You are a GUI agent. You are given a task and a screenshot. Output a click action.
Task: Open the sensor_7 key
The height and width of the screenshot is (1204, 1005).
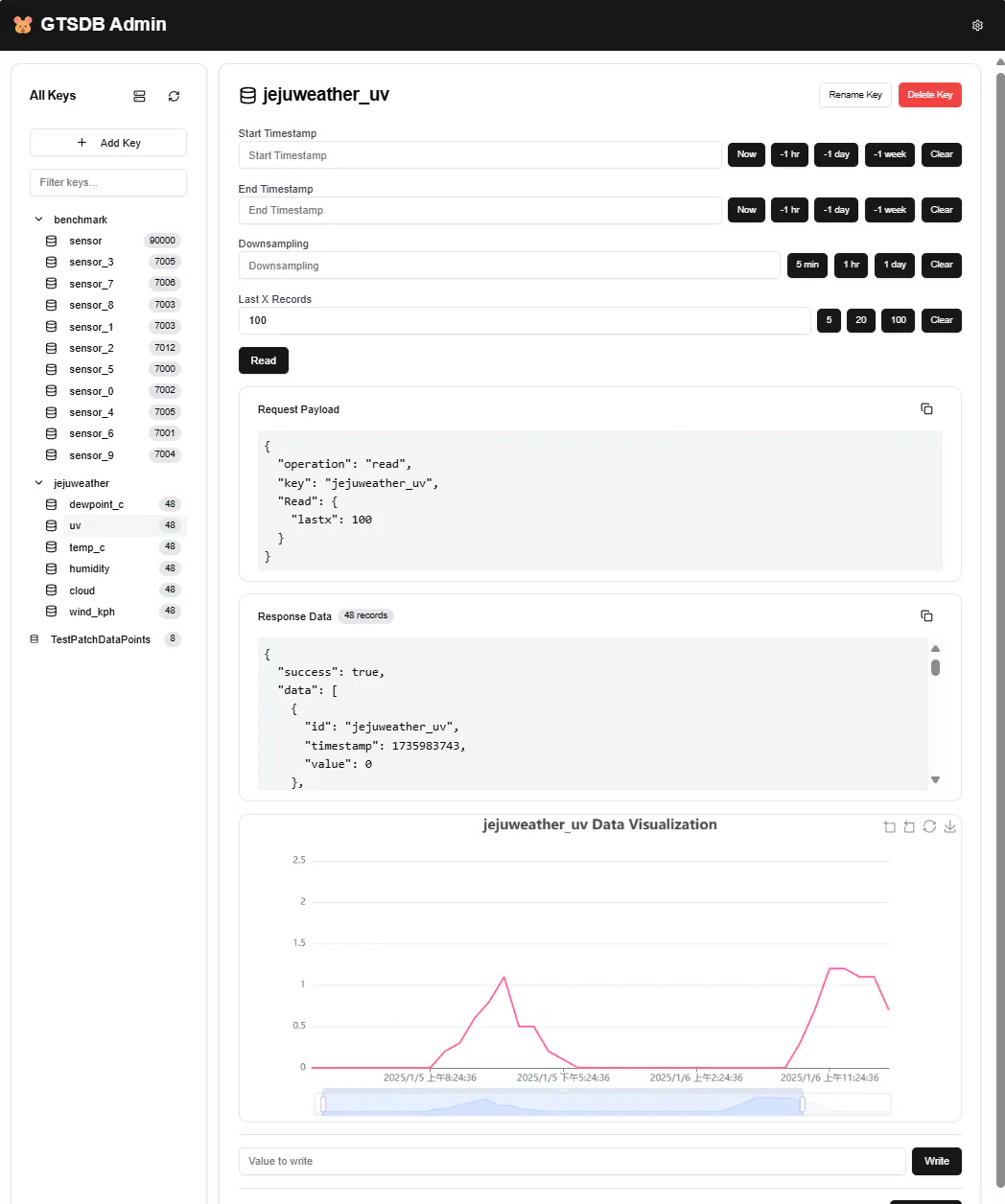pyautogui.click(x=113, y=284)
